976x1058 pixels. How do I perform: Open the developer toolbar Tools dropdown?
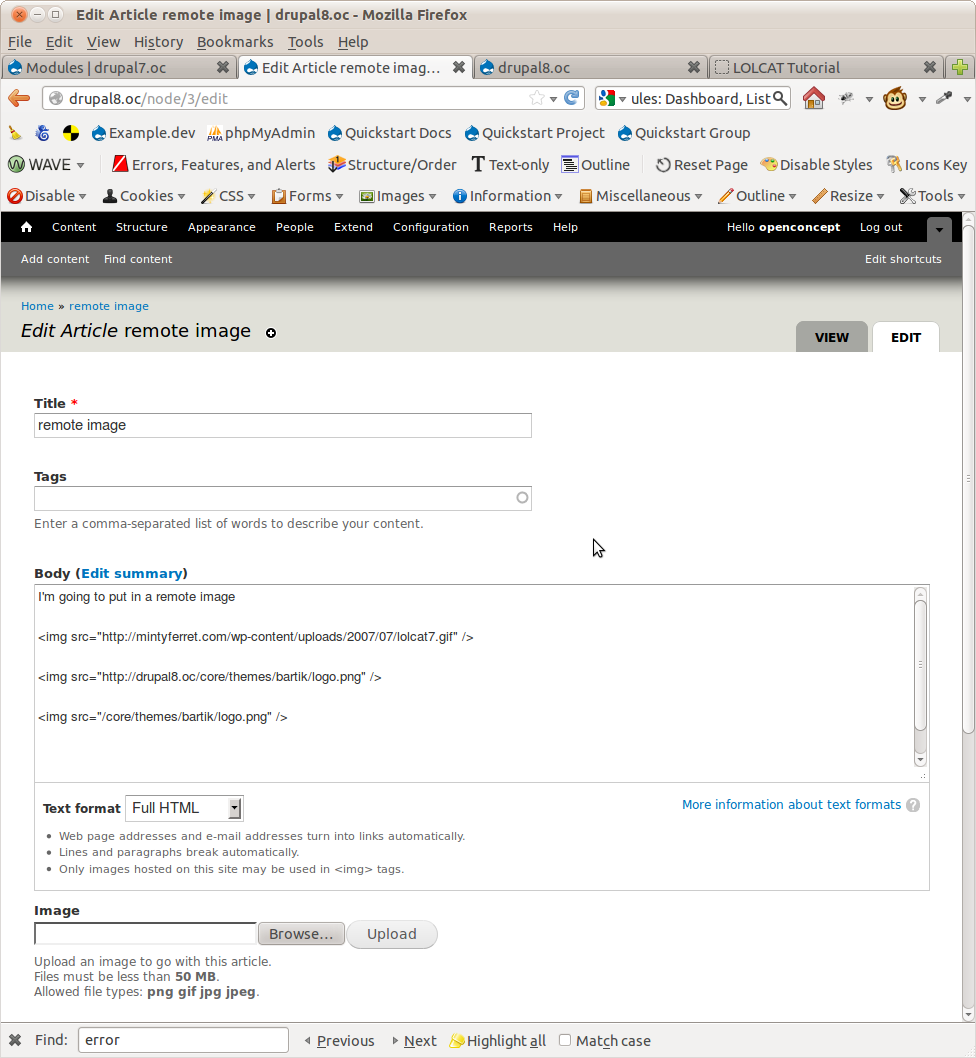pos(933,196)
